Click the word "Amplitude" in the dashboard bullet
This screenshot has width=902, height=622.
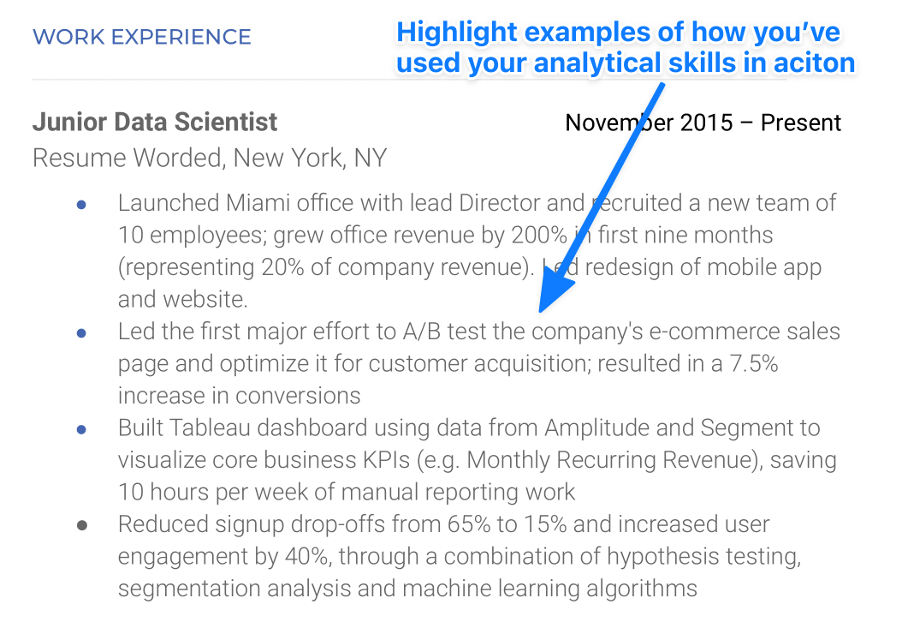[597, 428]
